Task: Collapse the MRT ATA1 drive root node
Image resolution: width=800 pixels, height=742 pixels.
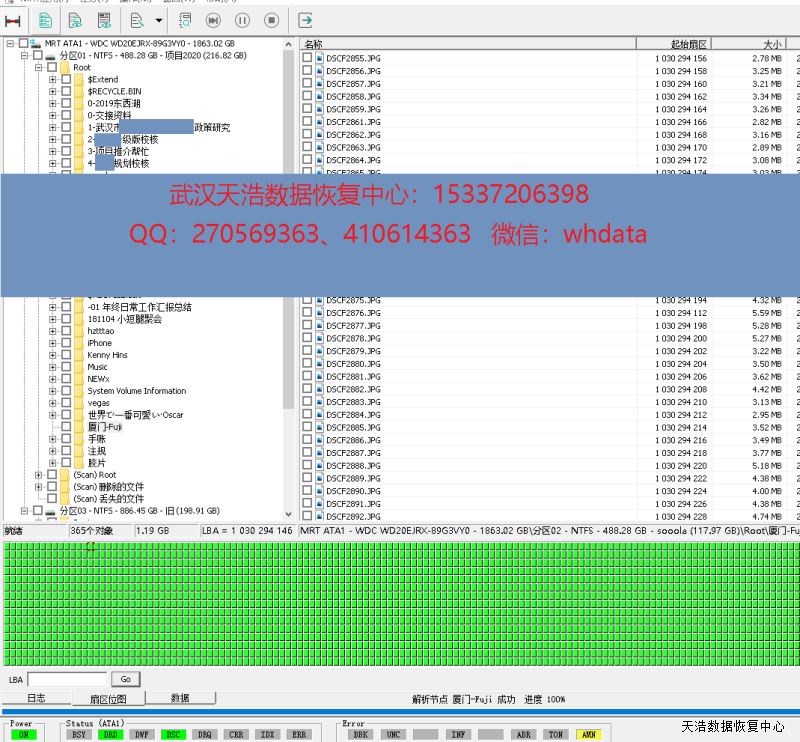Action: (x=10, y=44)
